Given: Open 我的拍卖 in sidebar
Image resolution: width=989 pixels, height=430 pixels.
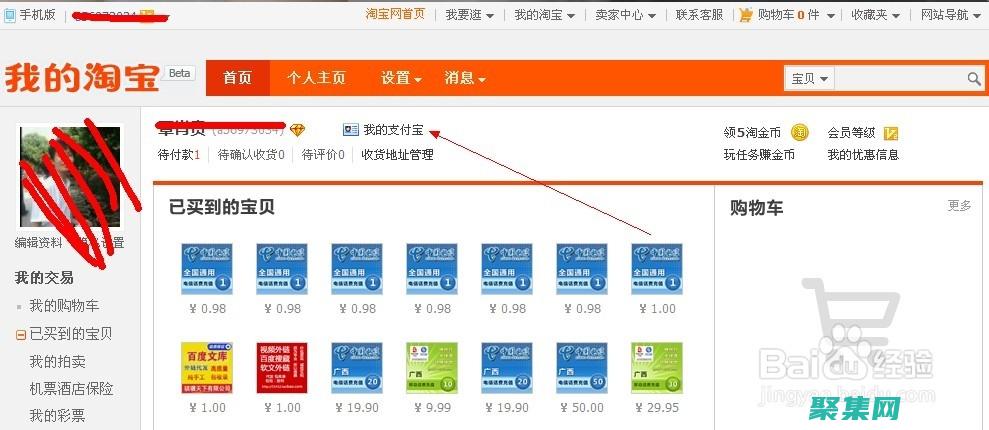Looking at the screenshot, I should [x=57, y=362].
